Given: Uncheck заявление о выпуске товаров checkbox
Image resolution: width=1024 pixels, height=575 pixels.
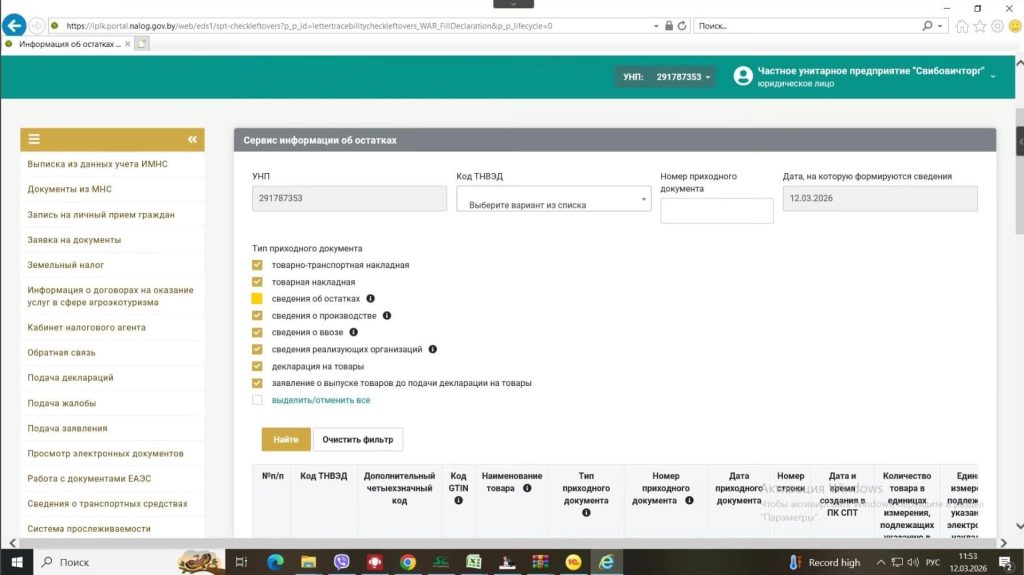Looking at the screenshot, I should tap(257, 383).
